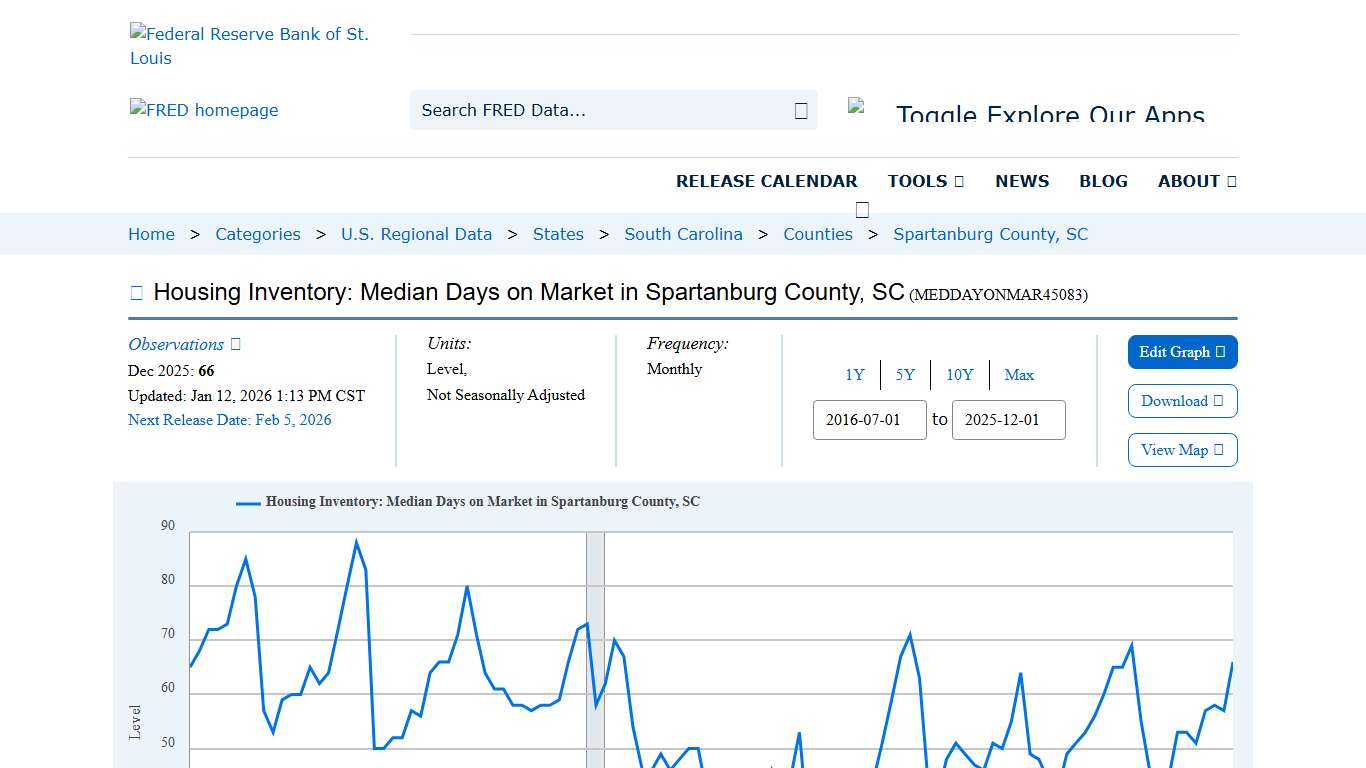Click the Observations info icon
This screenshot has width=1366, height=768.
coord(234,343)
